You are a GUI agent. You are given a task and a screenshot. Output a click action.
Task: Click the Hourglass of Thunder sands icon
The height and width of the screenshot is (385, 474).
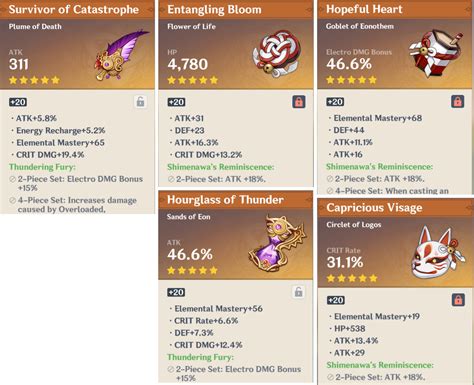coord(277,244)
